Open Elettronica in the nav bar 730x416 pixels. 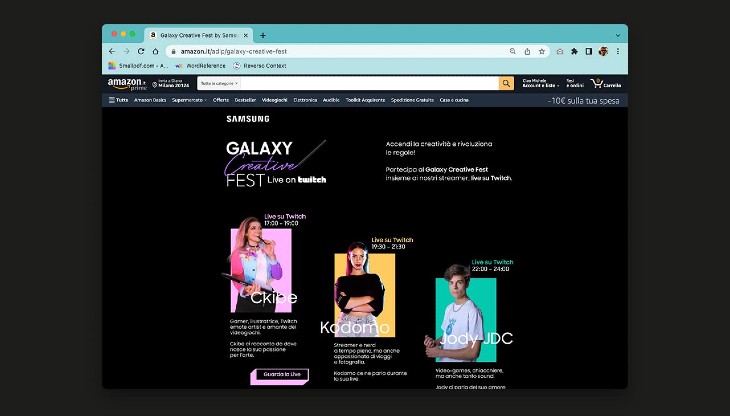click(305, 100)
